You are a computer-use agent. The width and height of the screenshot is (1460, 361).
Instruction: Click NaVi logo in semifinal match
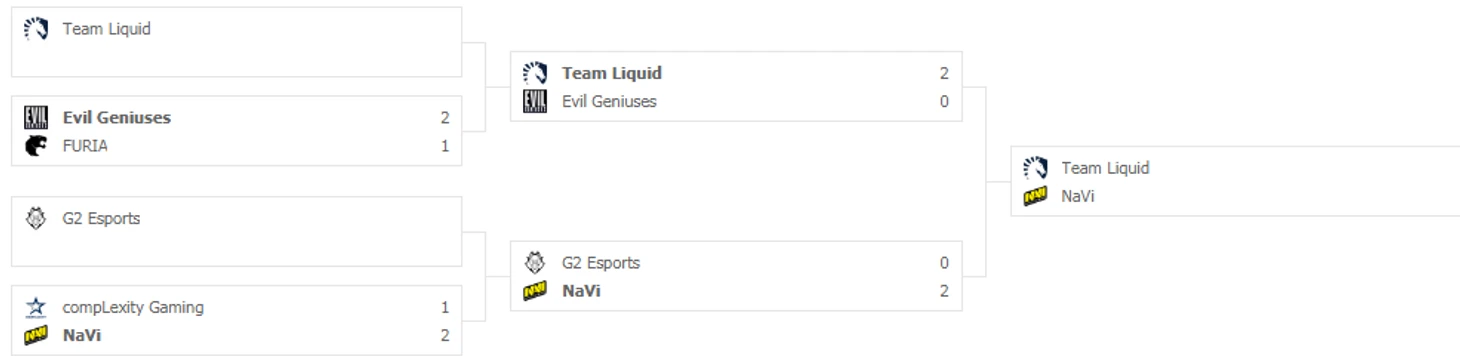pyautogui.click(x=535, y=290)
